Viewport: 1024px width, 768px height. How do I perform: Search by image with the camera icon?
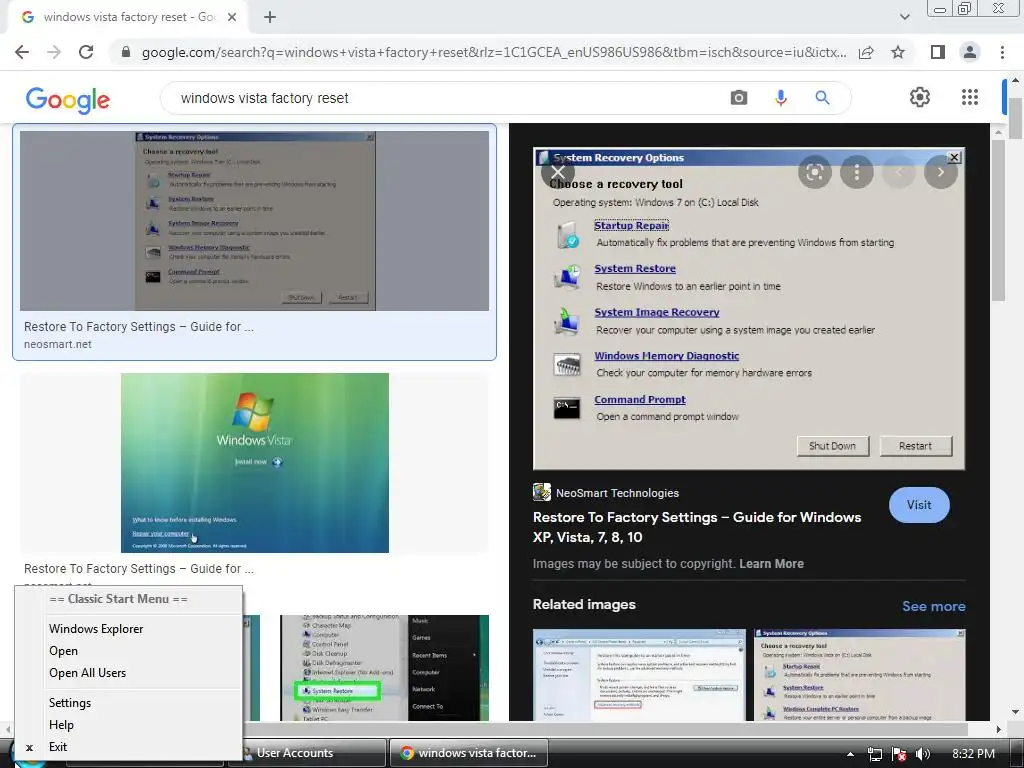pyautogui.click(x=739, y=98)
